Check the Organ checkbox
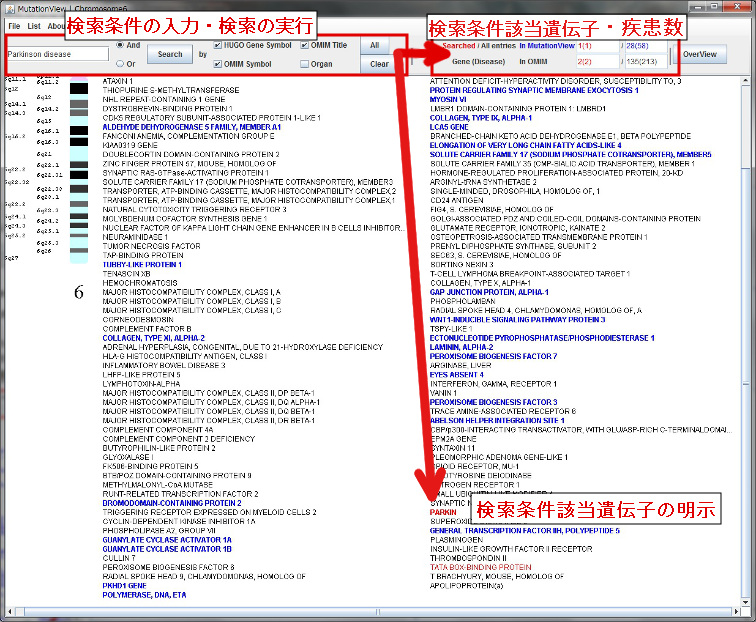The image size is (756, 622). click(304, 64)
